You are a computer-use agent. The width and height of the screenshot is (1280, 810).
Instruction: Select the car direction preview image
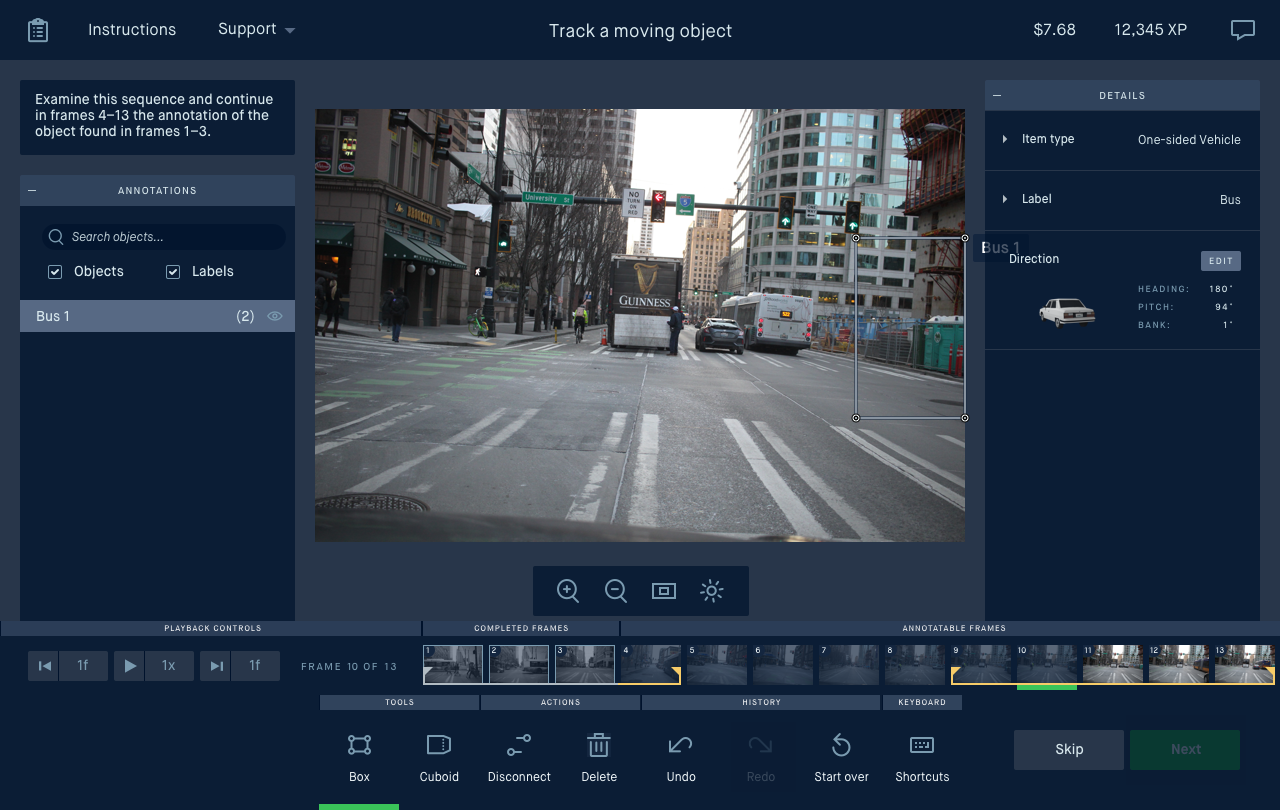1067,312
